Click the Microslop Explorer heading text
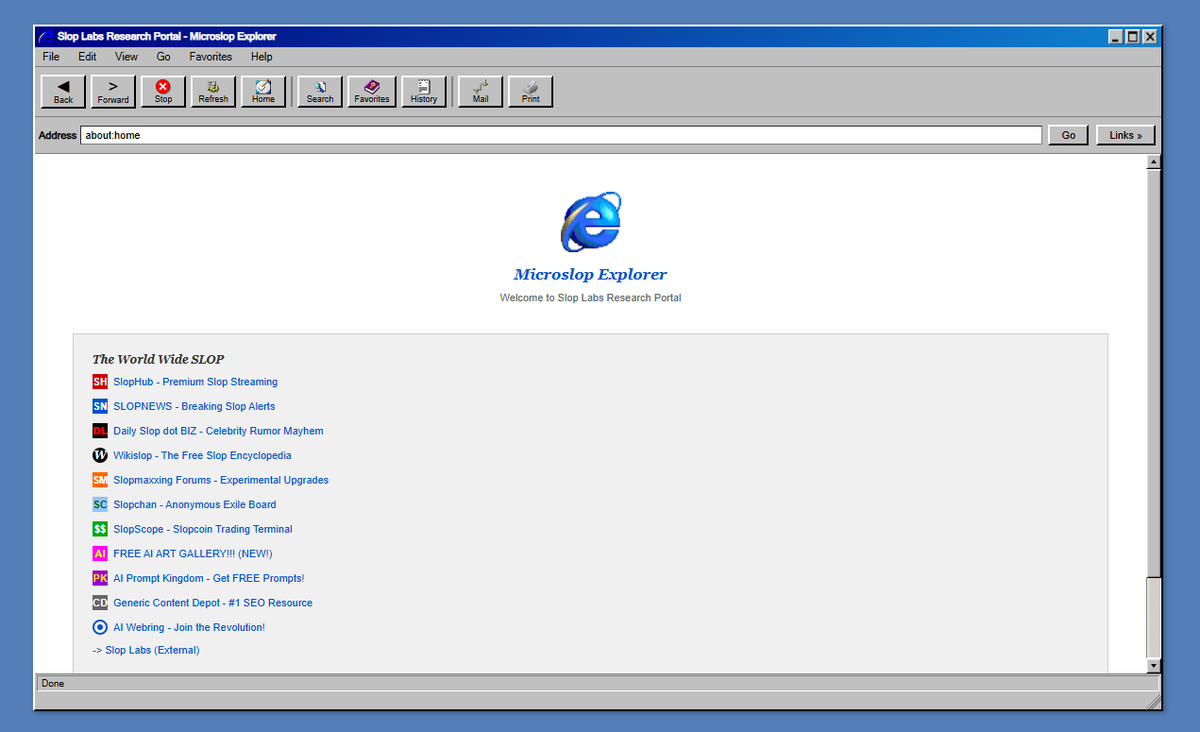1200x732 pixels. pos(590,274)
